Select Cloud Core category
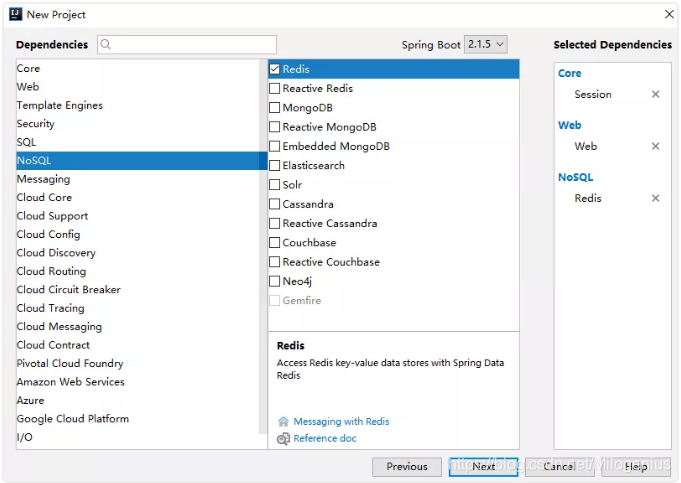The image size is (681, 483). (x=138, y=198)
